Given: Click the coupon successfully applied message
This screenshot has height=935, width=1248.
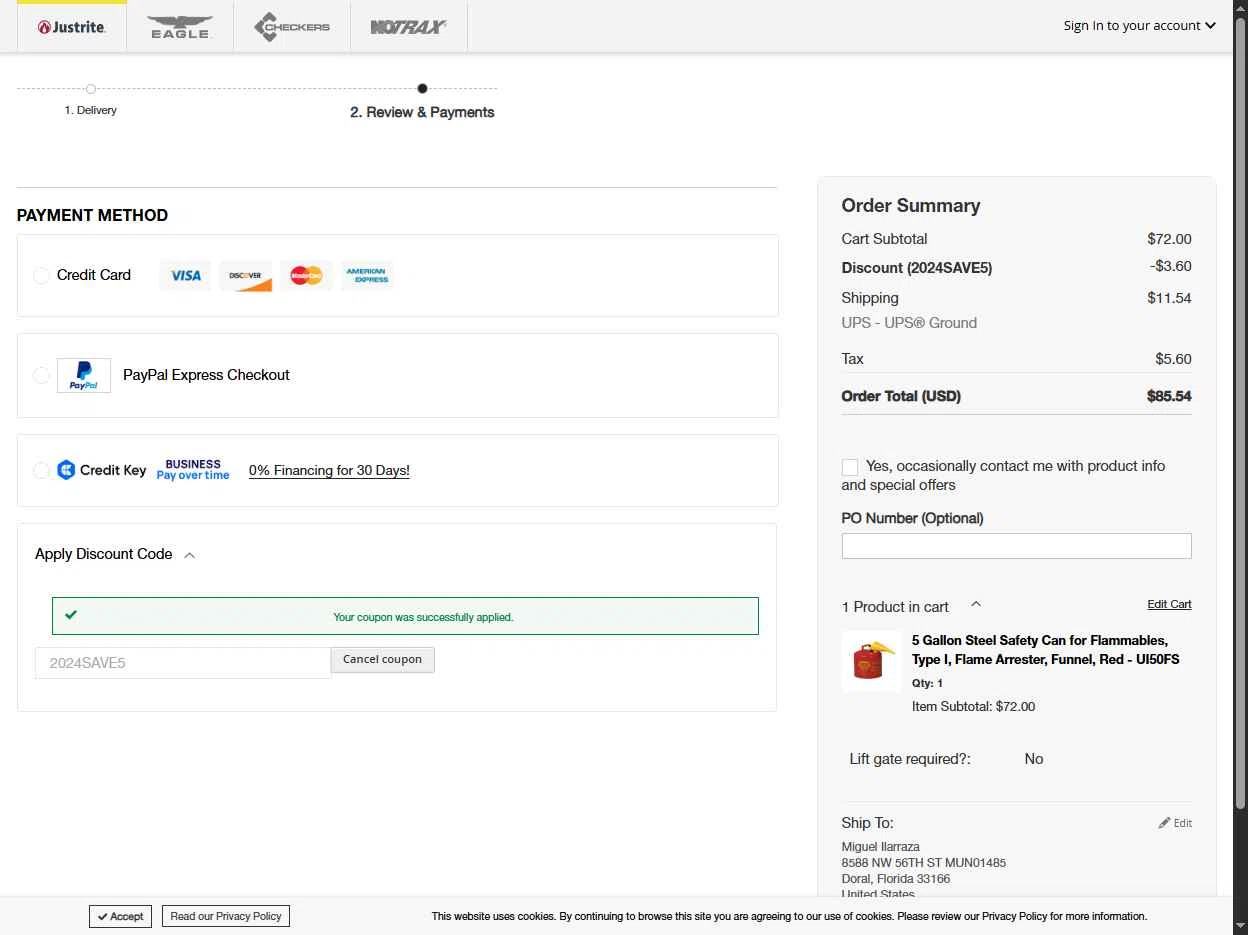Looking at the screenshot, I should pyautogui.click(x=423, y=617).
